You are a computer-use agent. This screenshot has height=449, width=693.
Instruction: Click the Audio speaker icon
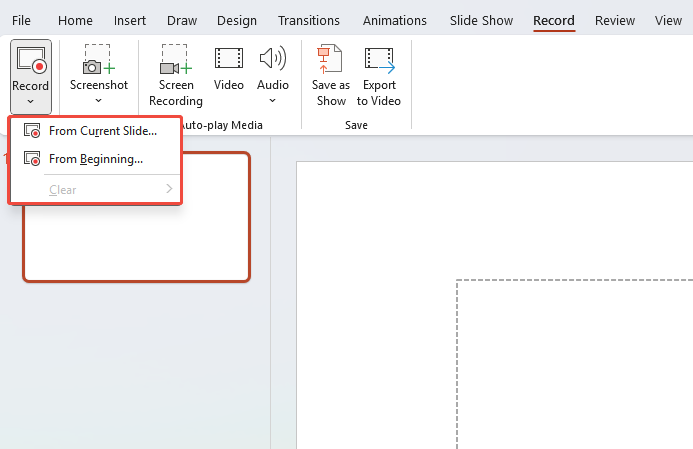[272, 61]
